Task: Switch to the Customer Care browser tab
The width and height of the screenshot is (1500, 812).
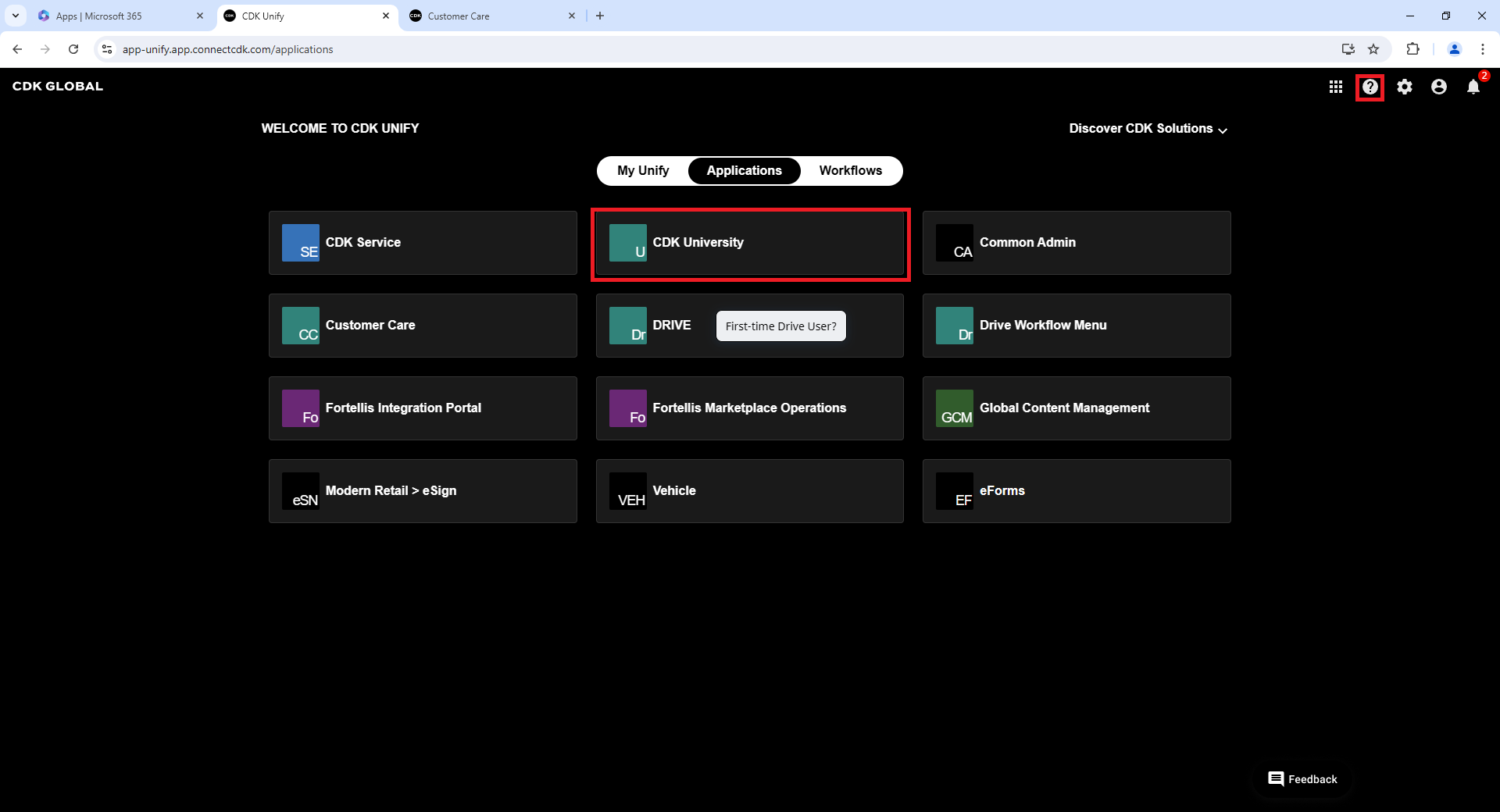Action: click(493, 16)
